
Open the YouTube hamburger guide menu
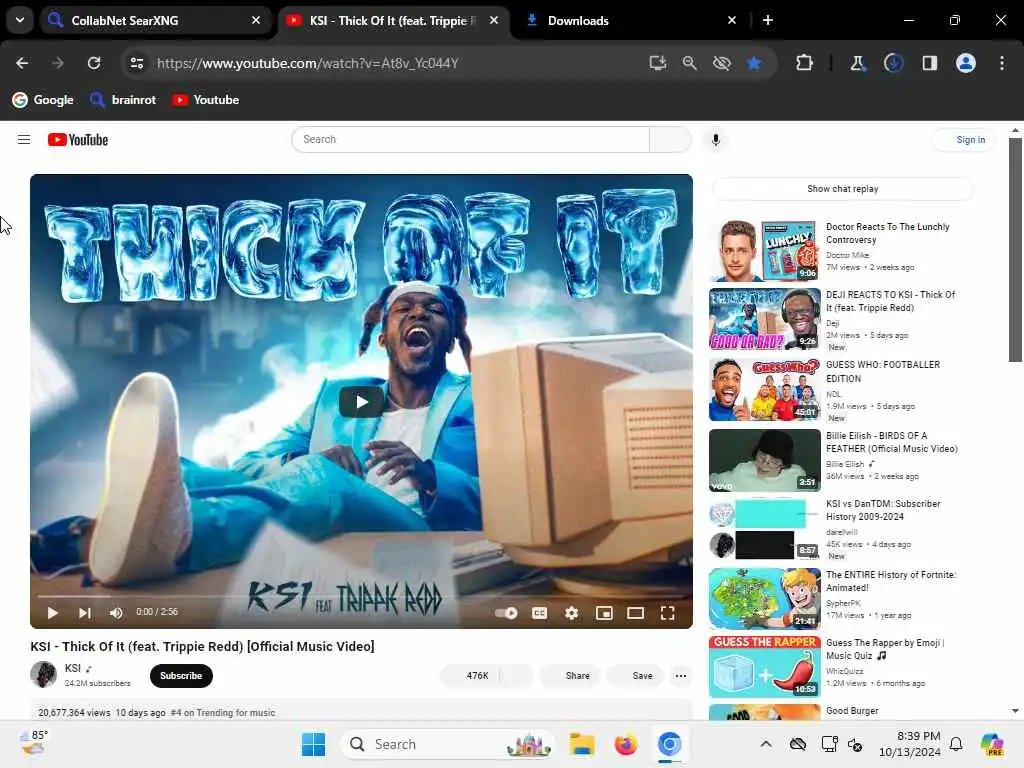click(x=24, y=140)
